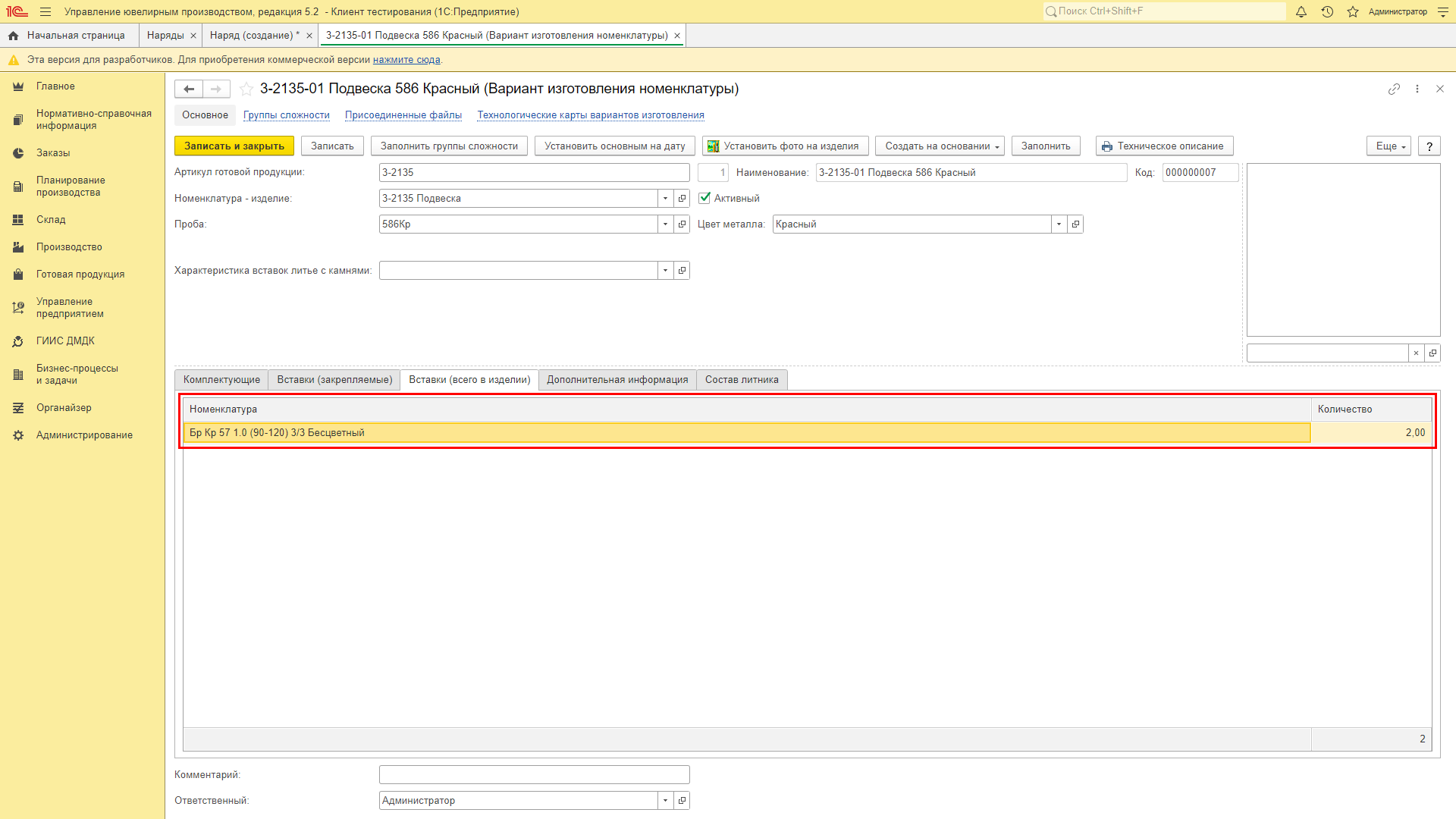Open linked item below the photo area
Image resolution: width=1456 pixels, height=819 pixels.
[x=1432, y=353]
